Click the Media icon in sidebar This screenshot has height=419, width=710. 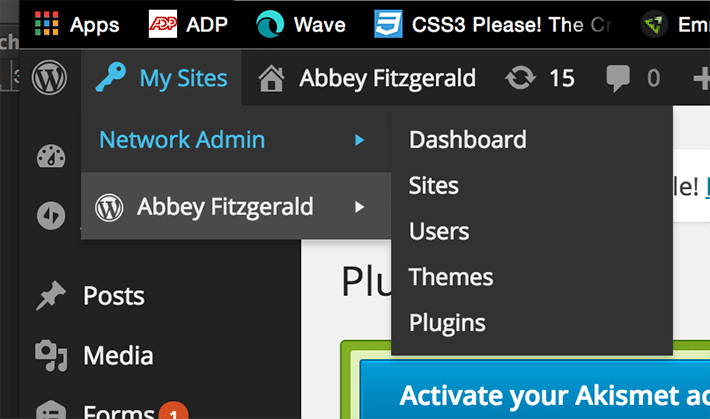point(49,355)
